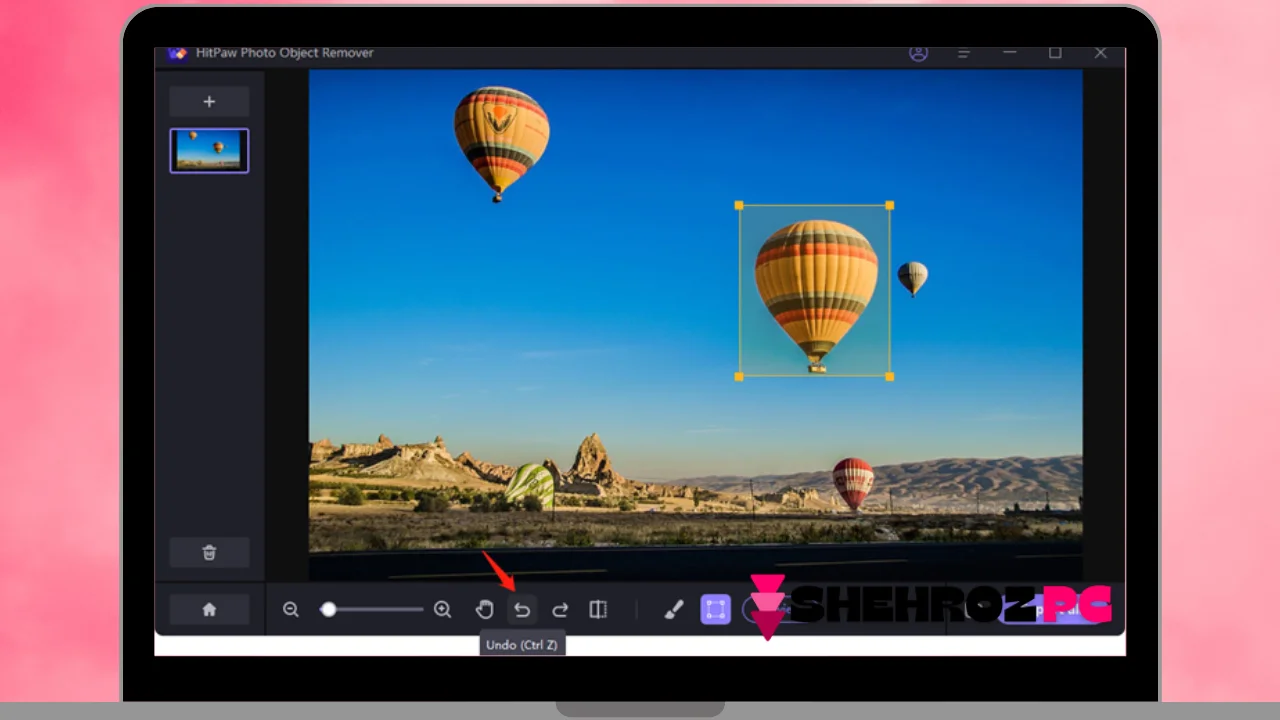The image size is (1280, 720).
Task: Click the bottom-left handle of selection box
Action: click(739, 376)
